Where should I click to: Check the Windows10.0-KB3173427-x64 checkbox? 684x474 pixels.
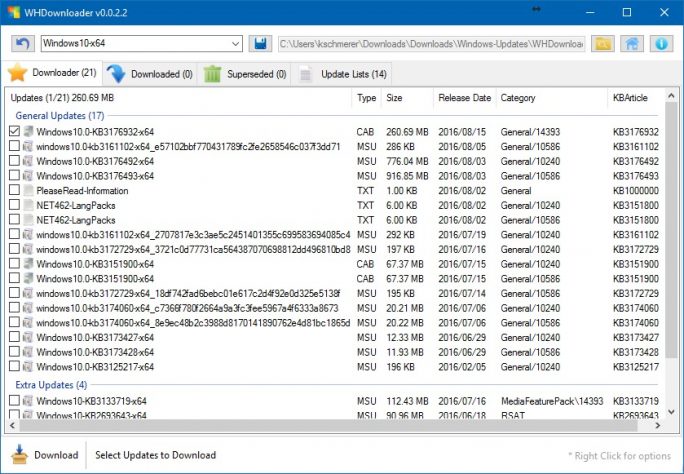pos(14,337)
